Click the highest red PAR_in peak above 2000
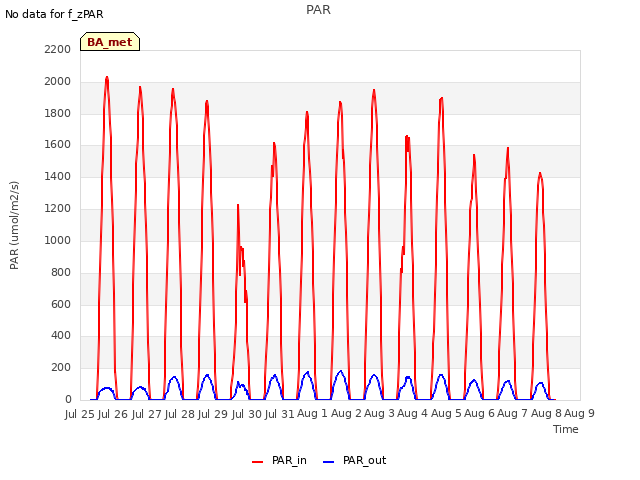Viewport: 640px width, 480px height. tap(107, 78)
